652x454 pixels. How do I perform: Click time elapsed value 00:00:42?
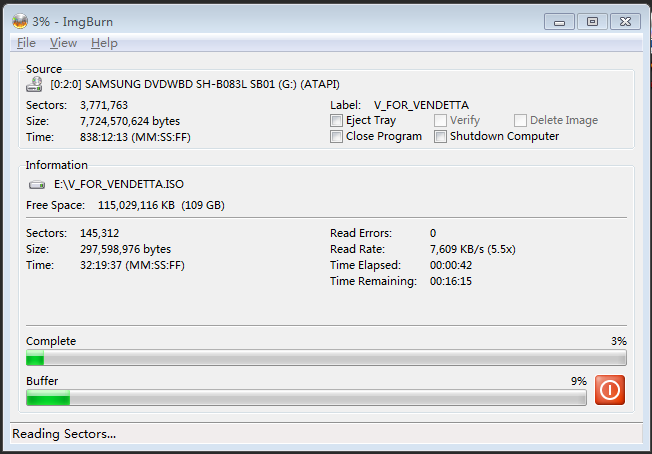point(451,265)
